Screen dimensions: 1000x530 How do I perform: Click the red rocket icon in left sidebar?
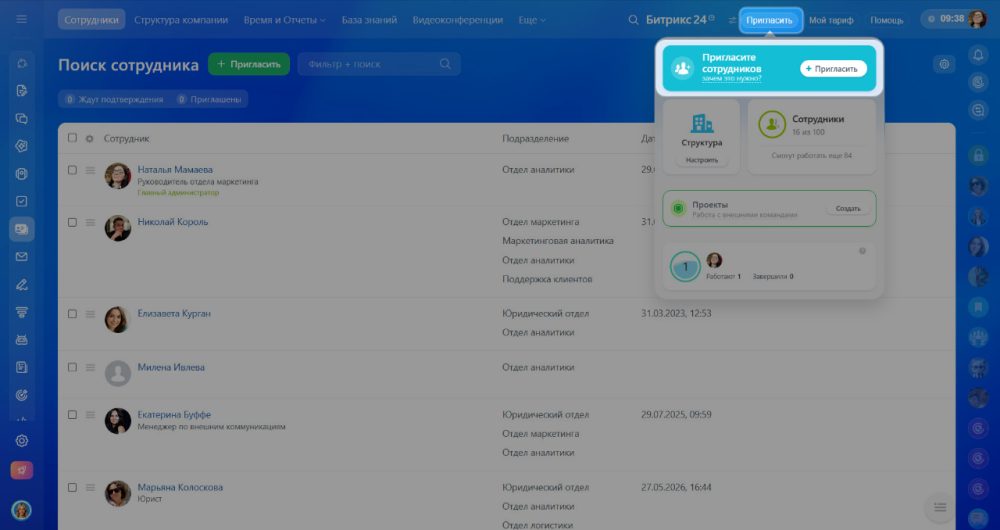(22, 470)
